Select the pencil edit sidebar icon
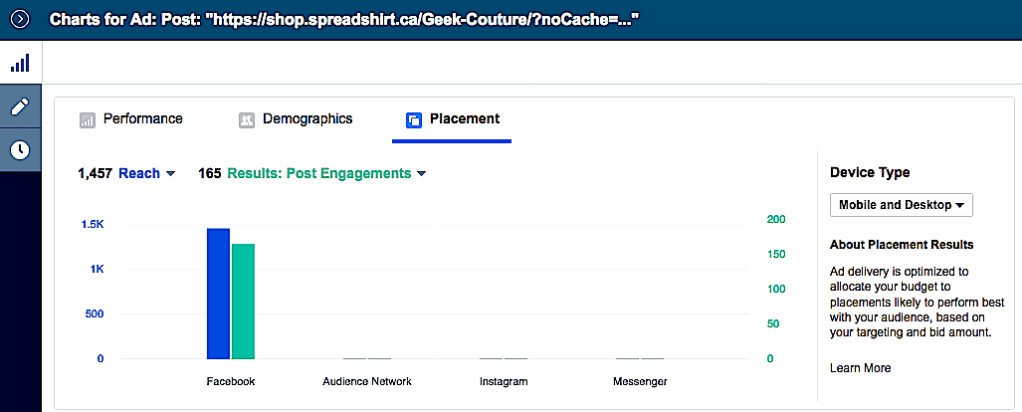1022x412 pixels. point(20,107)
